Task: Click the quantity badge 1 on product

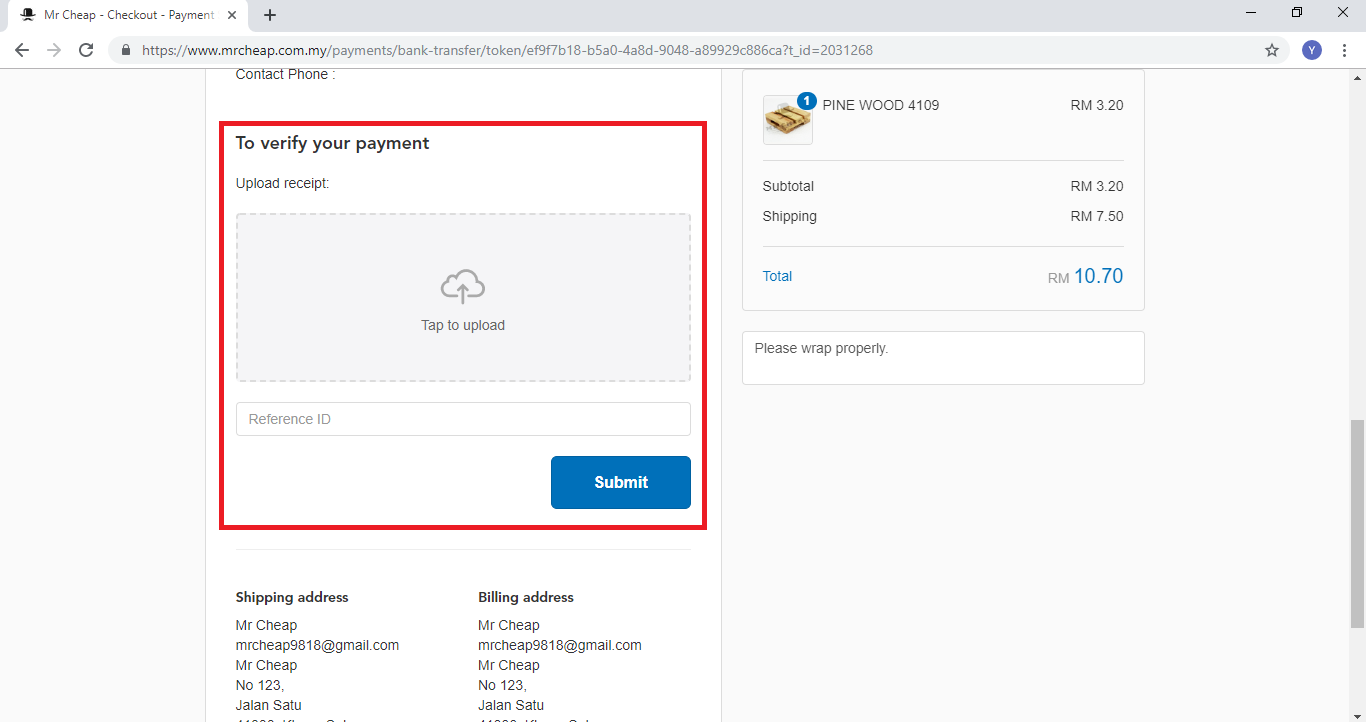Action: click(x=807, y=101)
